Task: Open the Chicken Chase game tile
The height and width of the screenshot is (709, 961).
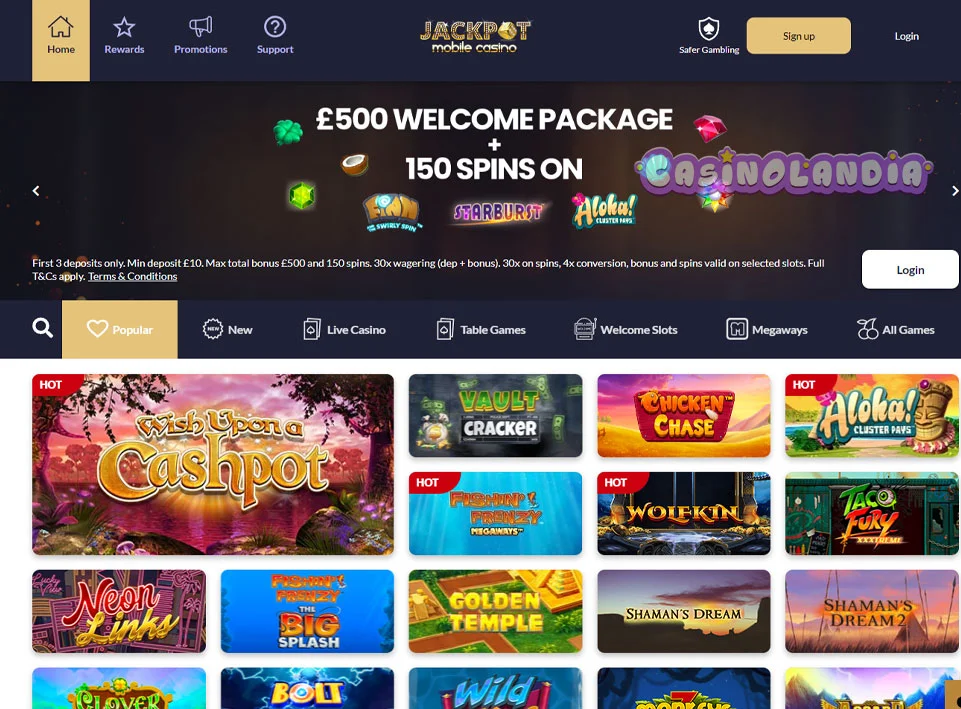Action: (x=683, y=415)
